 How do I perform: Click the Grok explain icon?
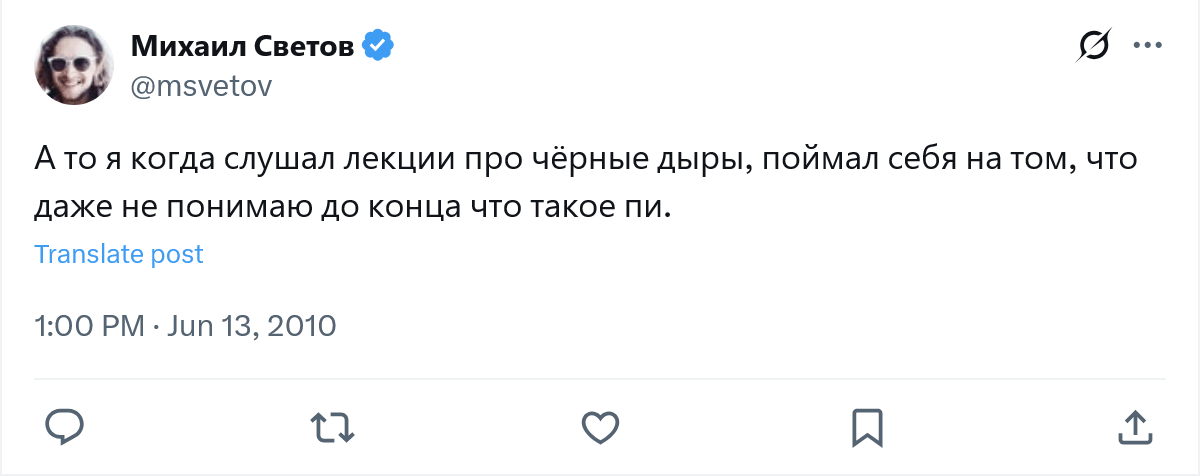(x=1094, y=46)
